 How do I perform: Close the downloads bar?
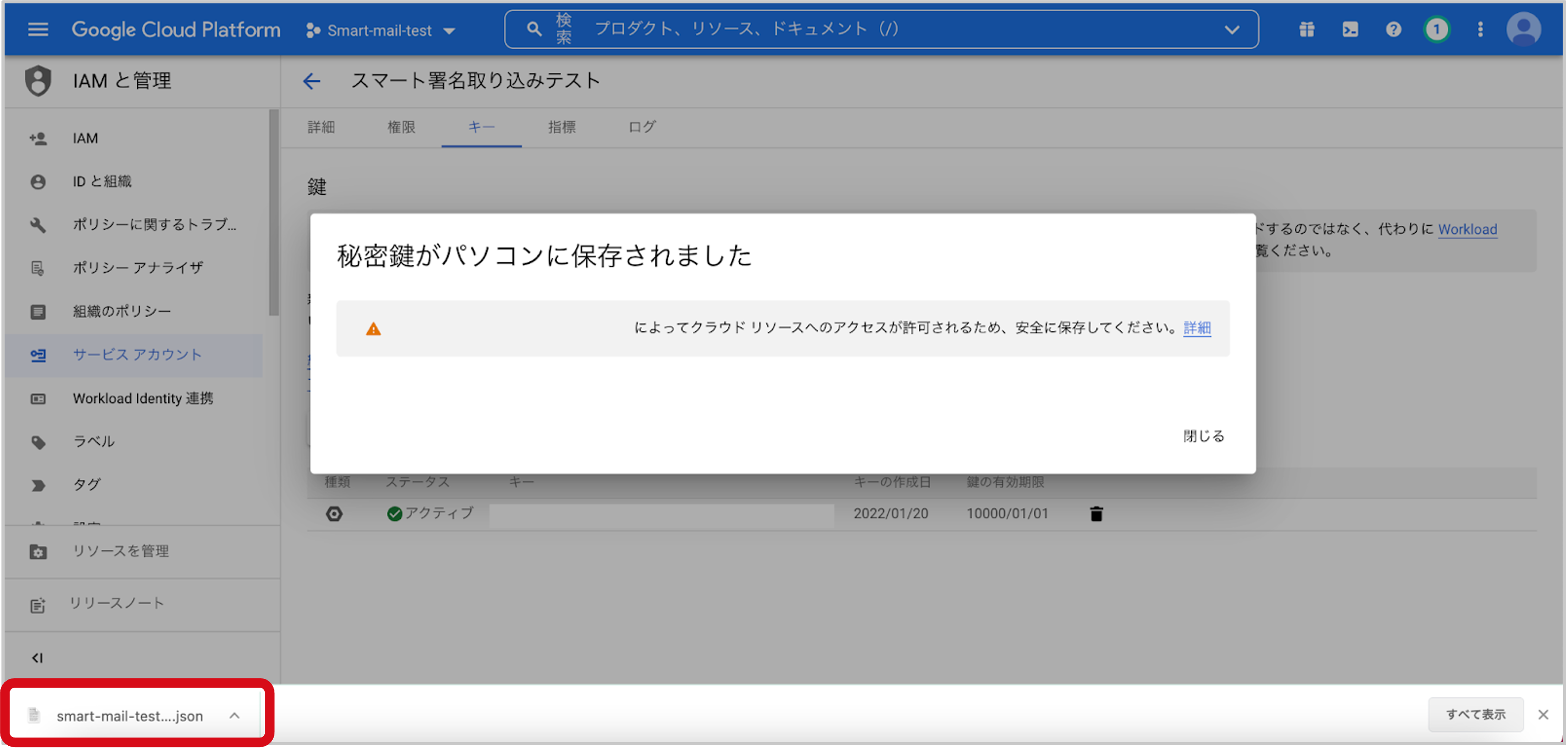point(1543,715)
